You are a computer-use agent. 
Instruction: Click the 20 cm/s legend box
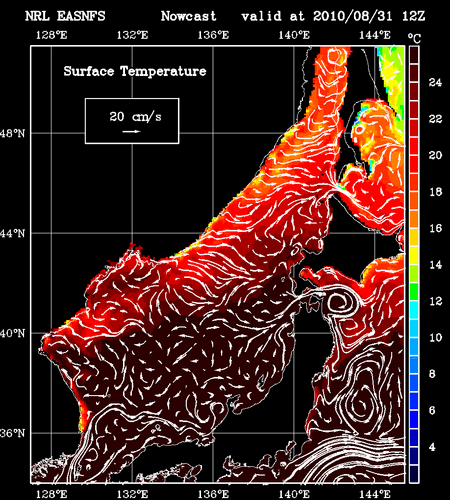132,121
